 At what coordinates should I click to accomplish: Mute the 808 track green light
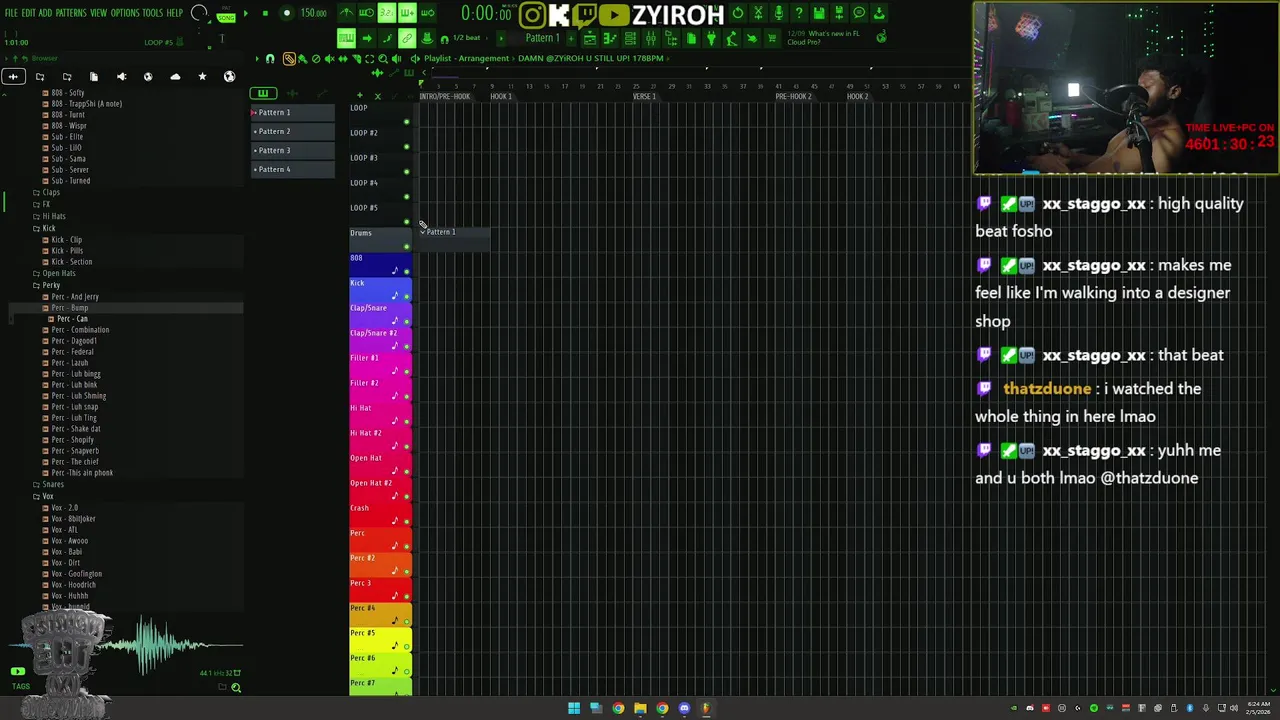(406, 271)
